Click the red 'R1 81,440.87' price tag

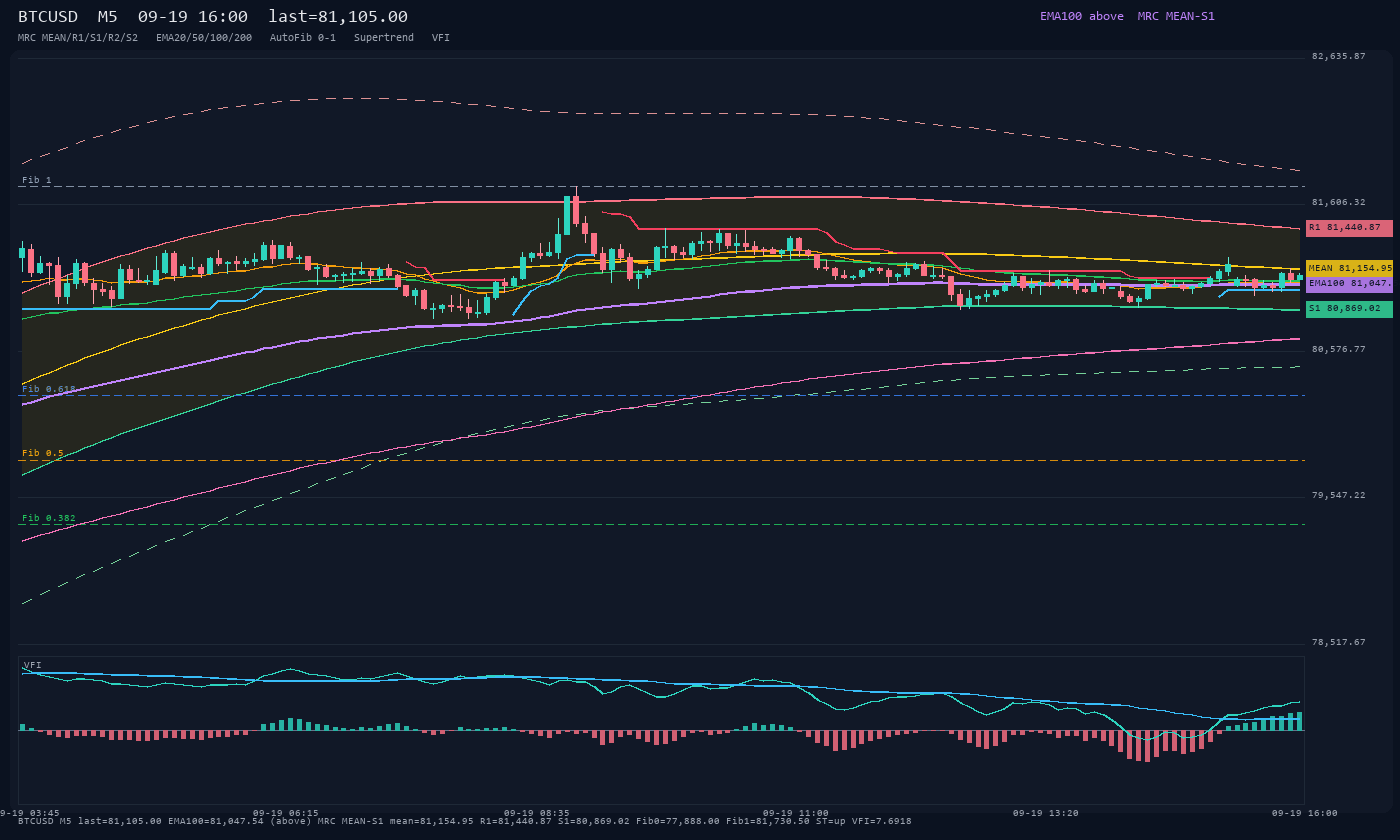pyautogui.click(x=1349, y=228)
